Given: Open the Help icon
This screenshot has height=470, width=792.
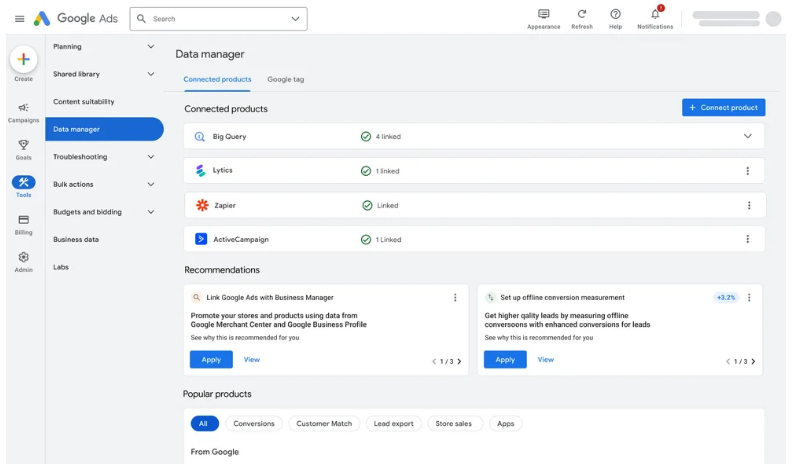Looking at the screenshot, I should point(615,14).
